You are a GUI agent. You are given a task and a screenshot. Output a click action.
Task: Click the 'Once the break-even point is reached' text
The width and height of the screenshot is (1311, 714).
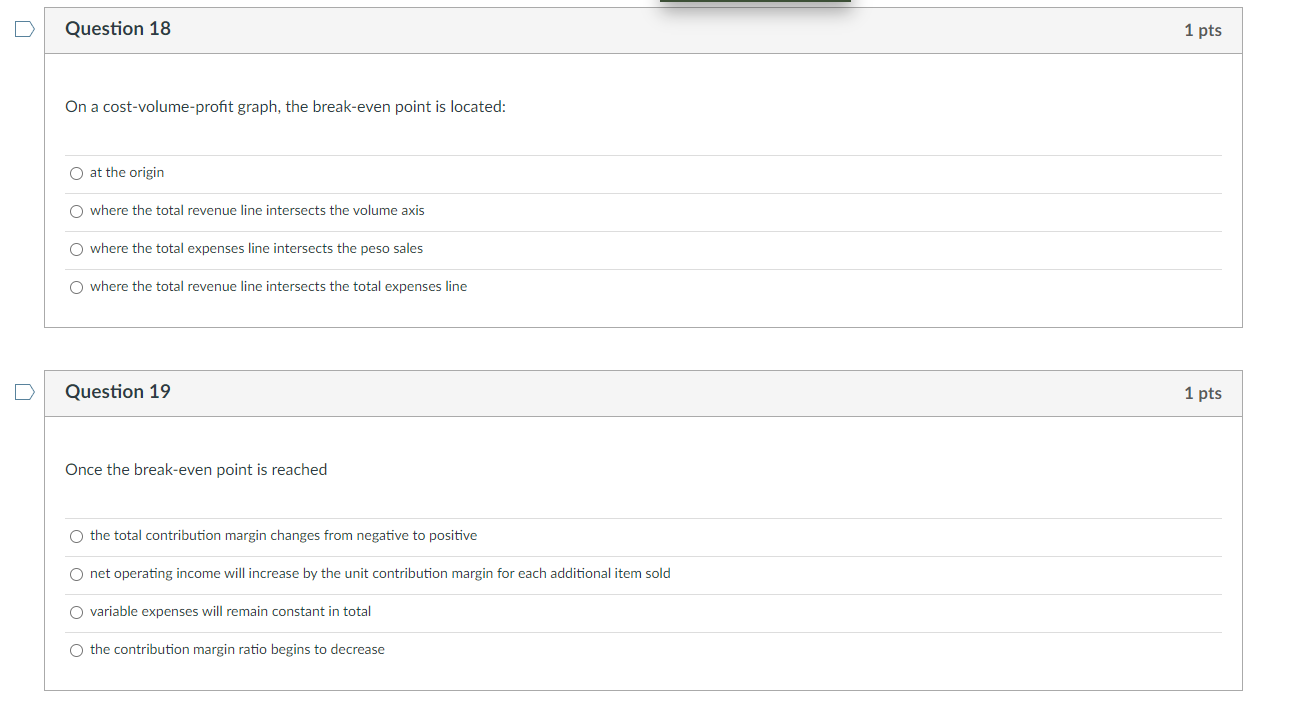tap(196, 470)
